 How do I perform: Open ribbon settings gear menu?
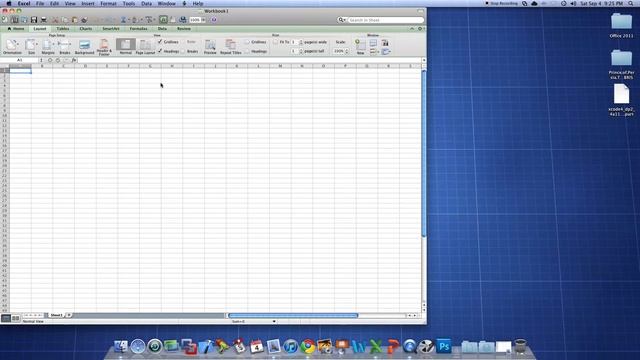(x=420, y=29)
